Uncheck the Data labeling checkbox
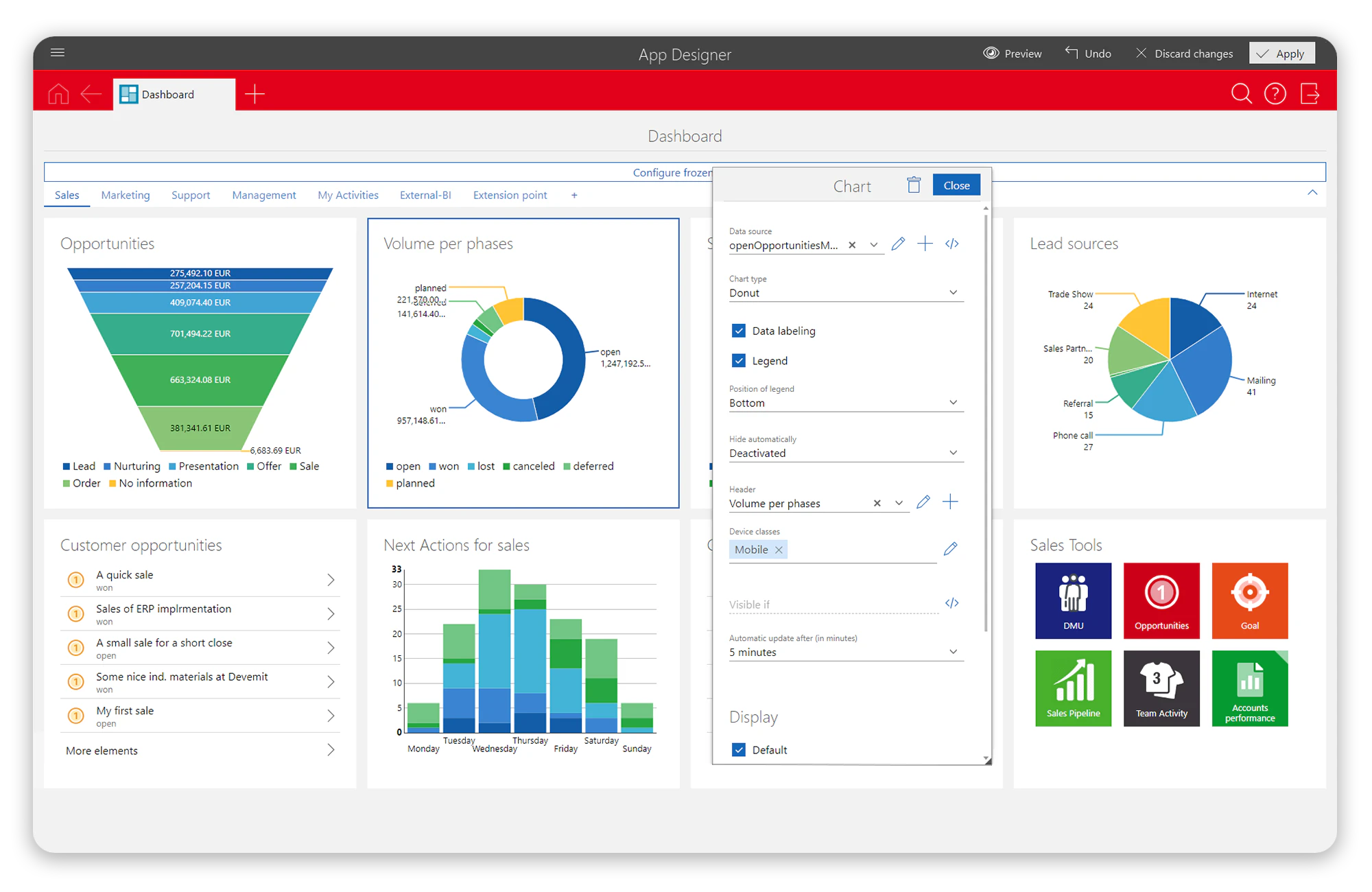The height and width of the screenshot is (892, 1372). tap(739, 331)
